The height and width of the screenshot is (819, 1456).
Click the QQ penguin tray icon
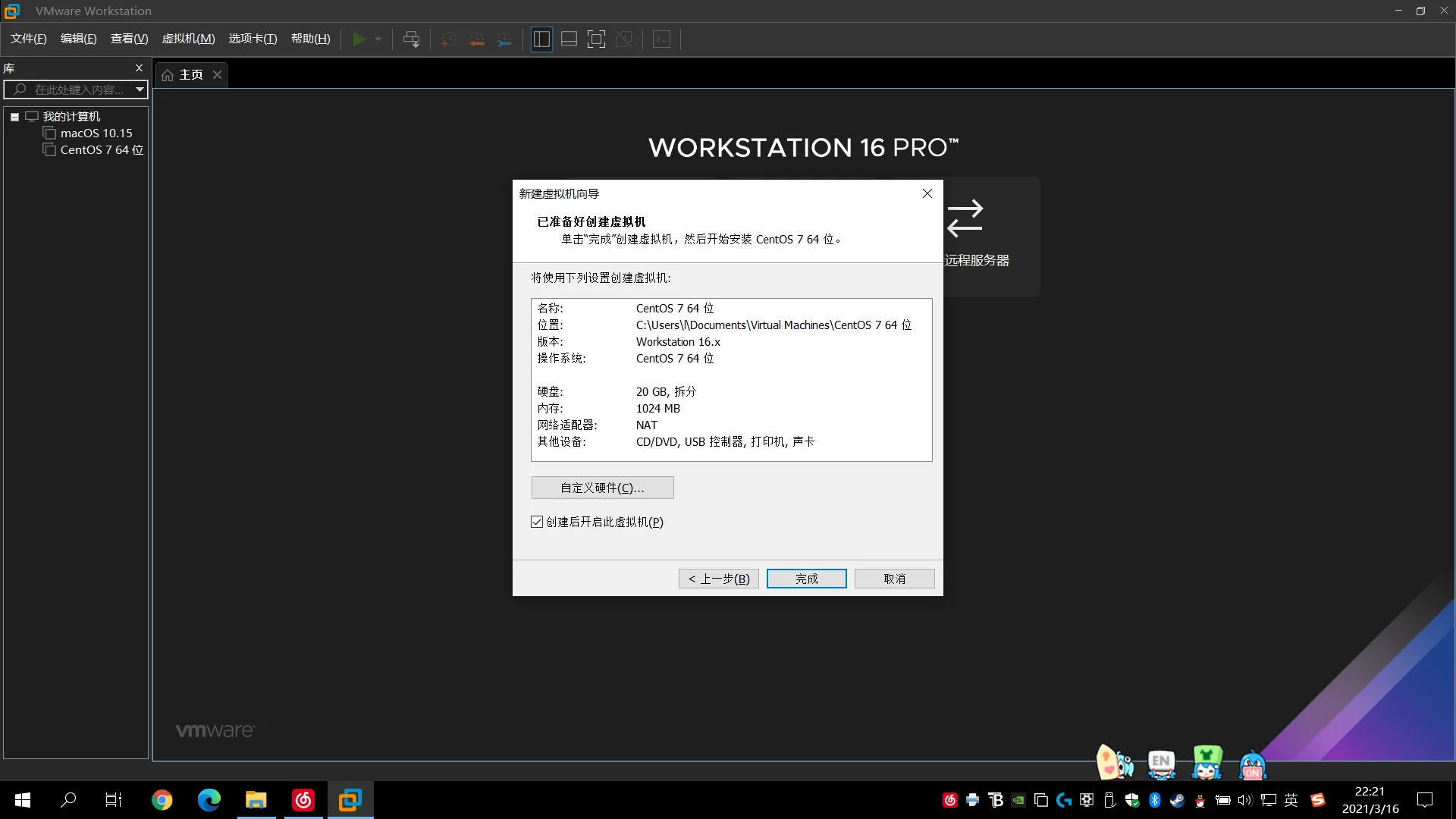point(1200,800)
